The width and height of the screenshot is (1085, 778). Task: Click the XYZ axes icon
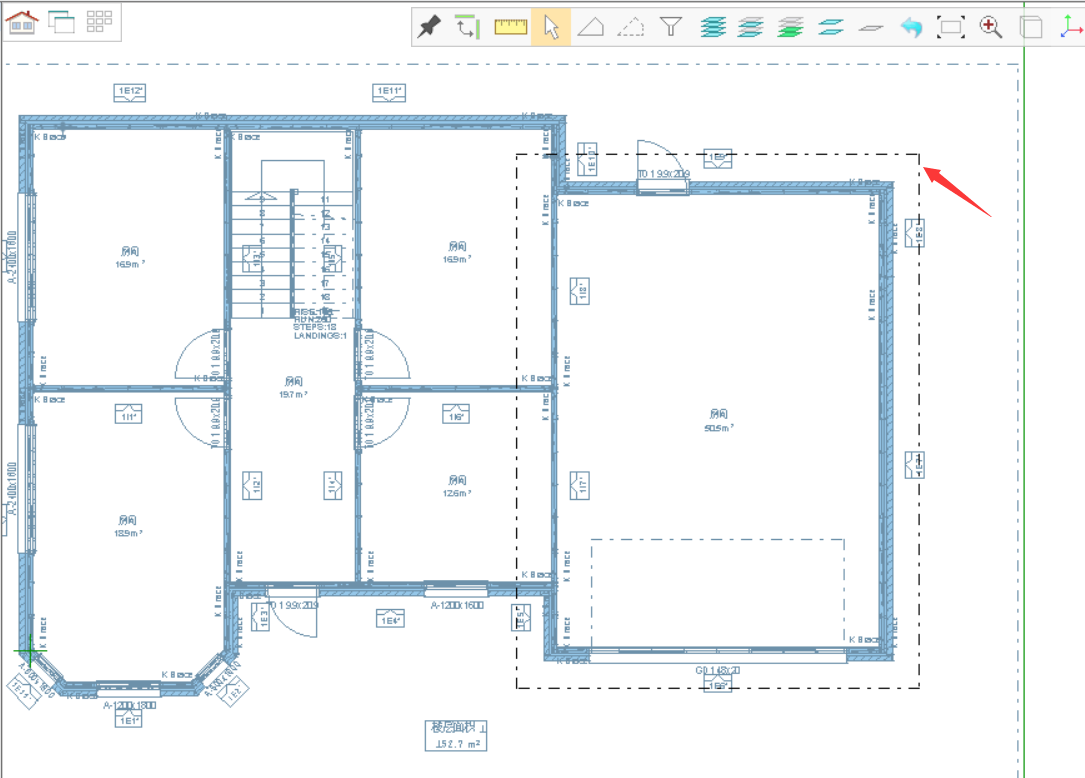pyautogui.click(x=1071, y=27)
